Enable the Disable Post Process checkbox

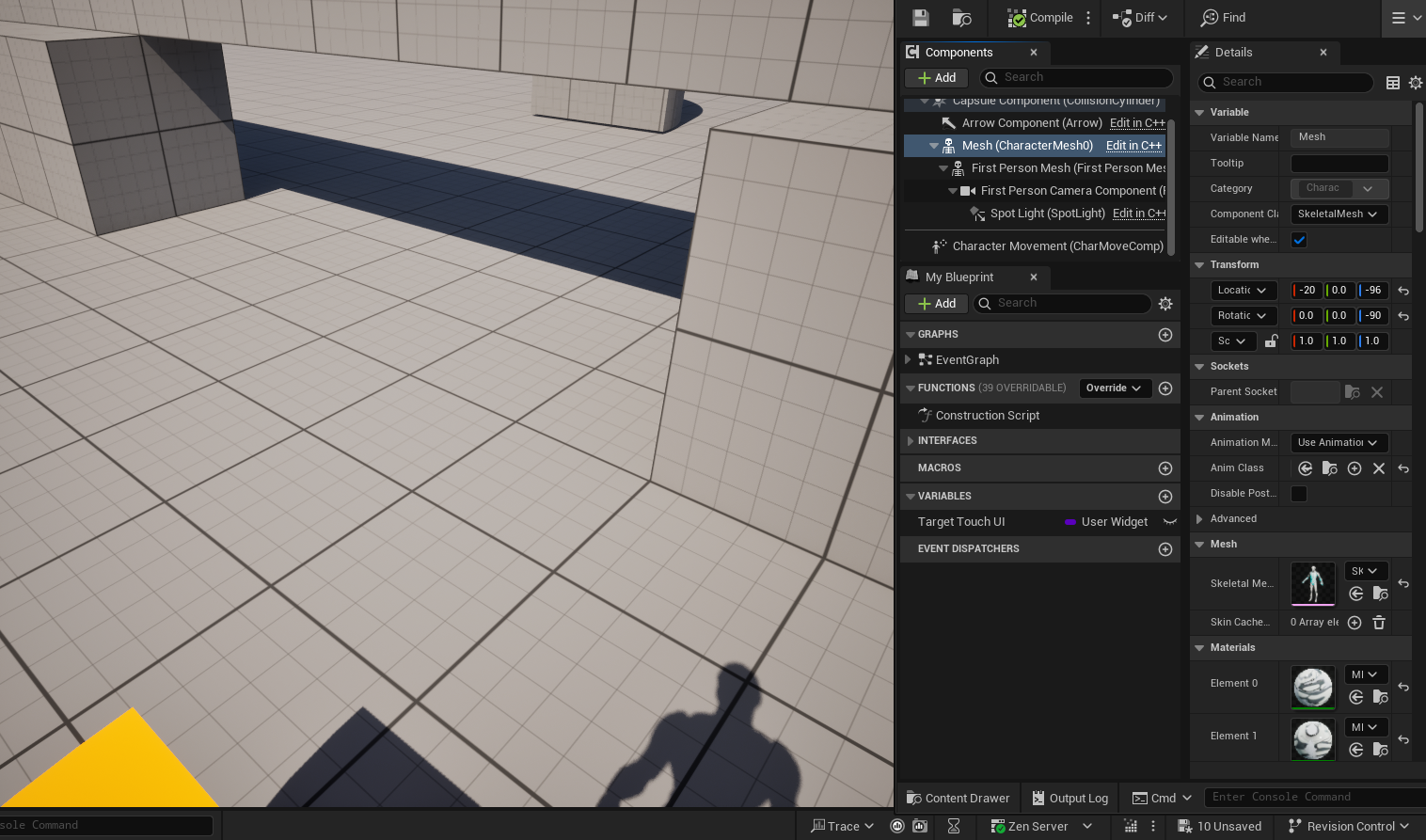click(1299, 494)
